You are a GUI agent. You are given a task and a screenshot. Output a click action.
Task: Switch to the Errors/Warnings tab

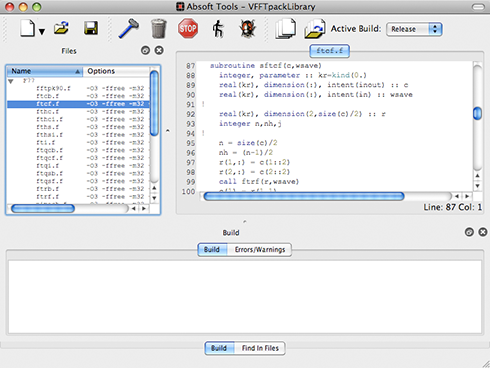[260, 250]
